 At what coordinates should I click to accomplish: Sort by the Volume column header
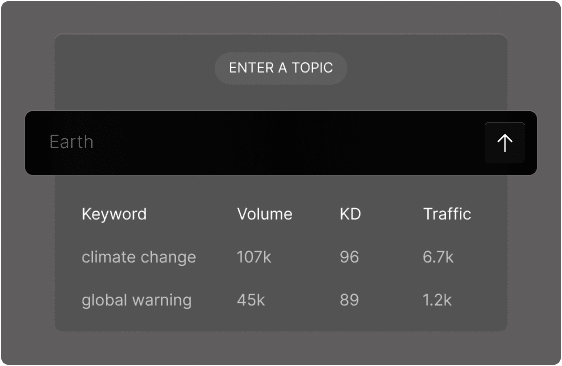coord(265,214)
